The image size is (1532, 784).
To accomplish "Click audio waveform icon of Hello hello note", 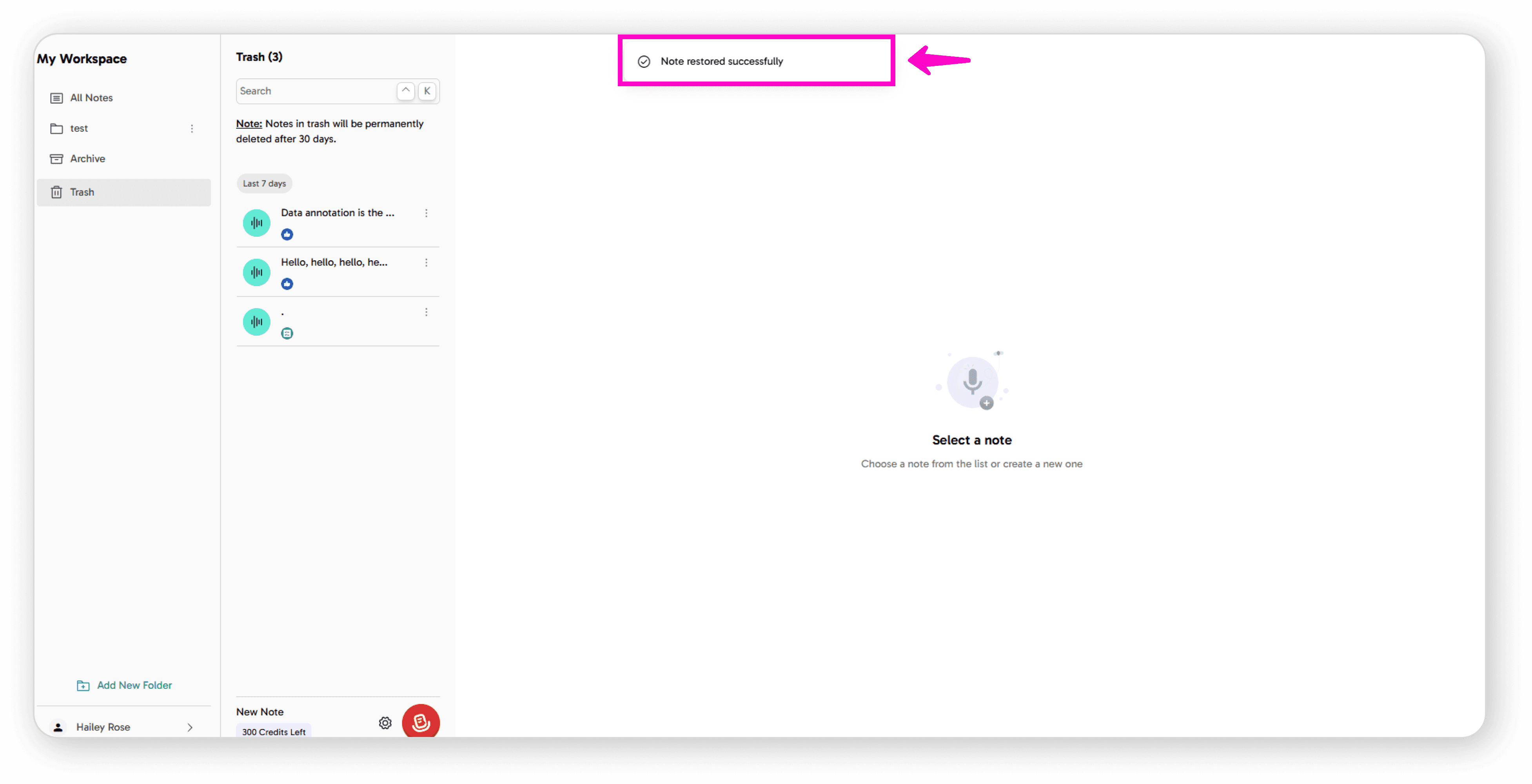I will click(x=256, y=272).
